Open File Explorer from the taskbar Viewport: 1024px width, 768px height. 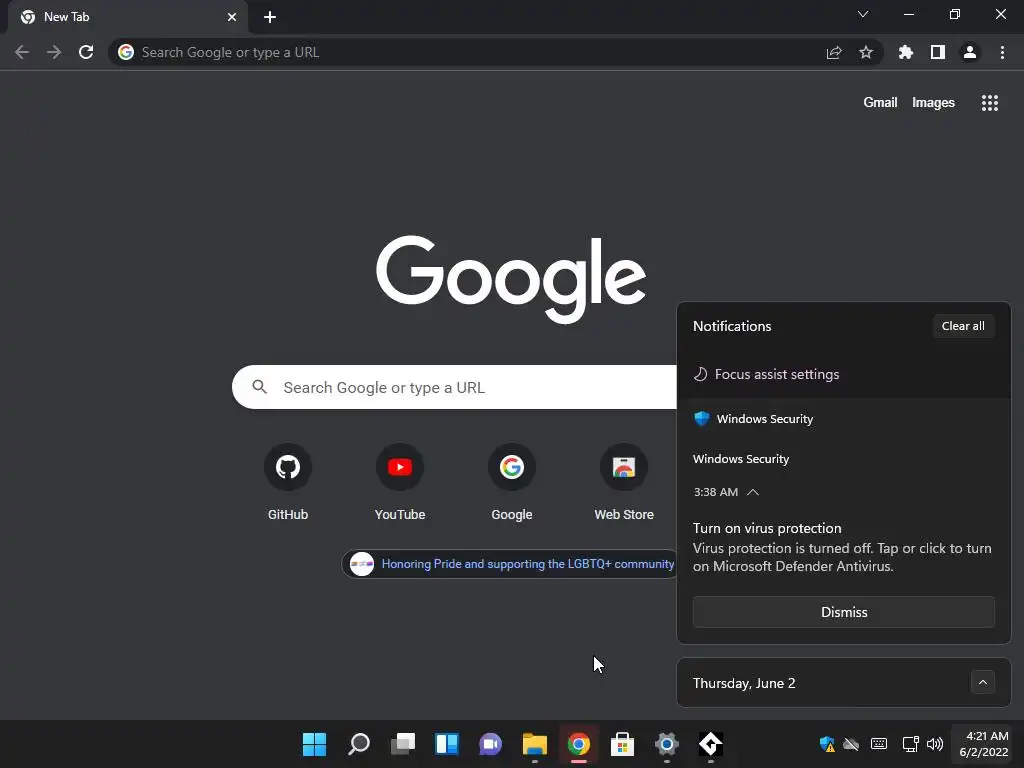pyautogui.click(x=535, y=744)
